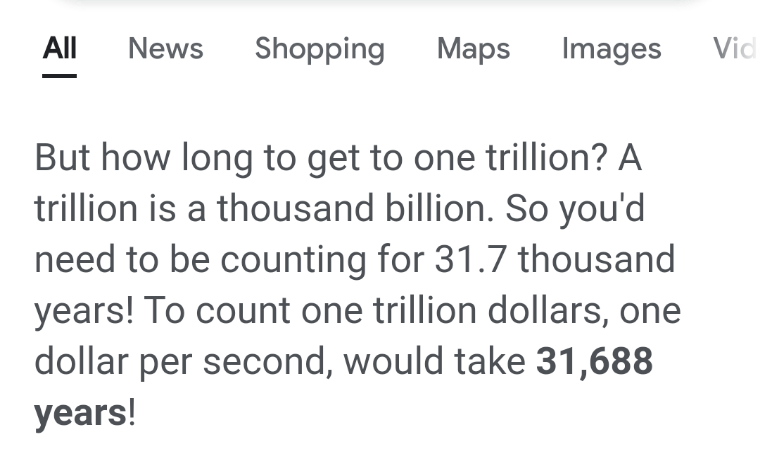
Task: Click the words So you'd
Action: tap(575, 210)
